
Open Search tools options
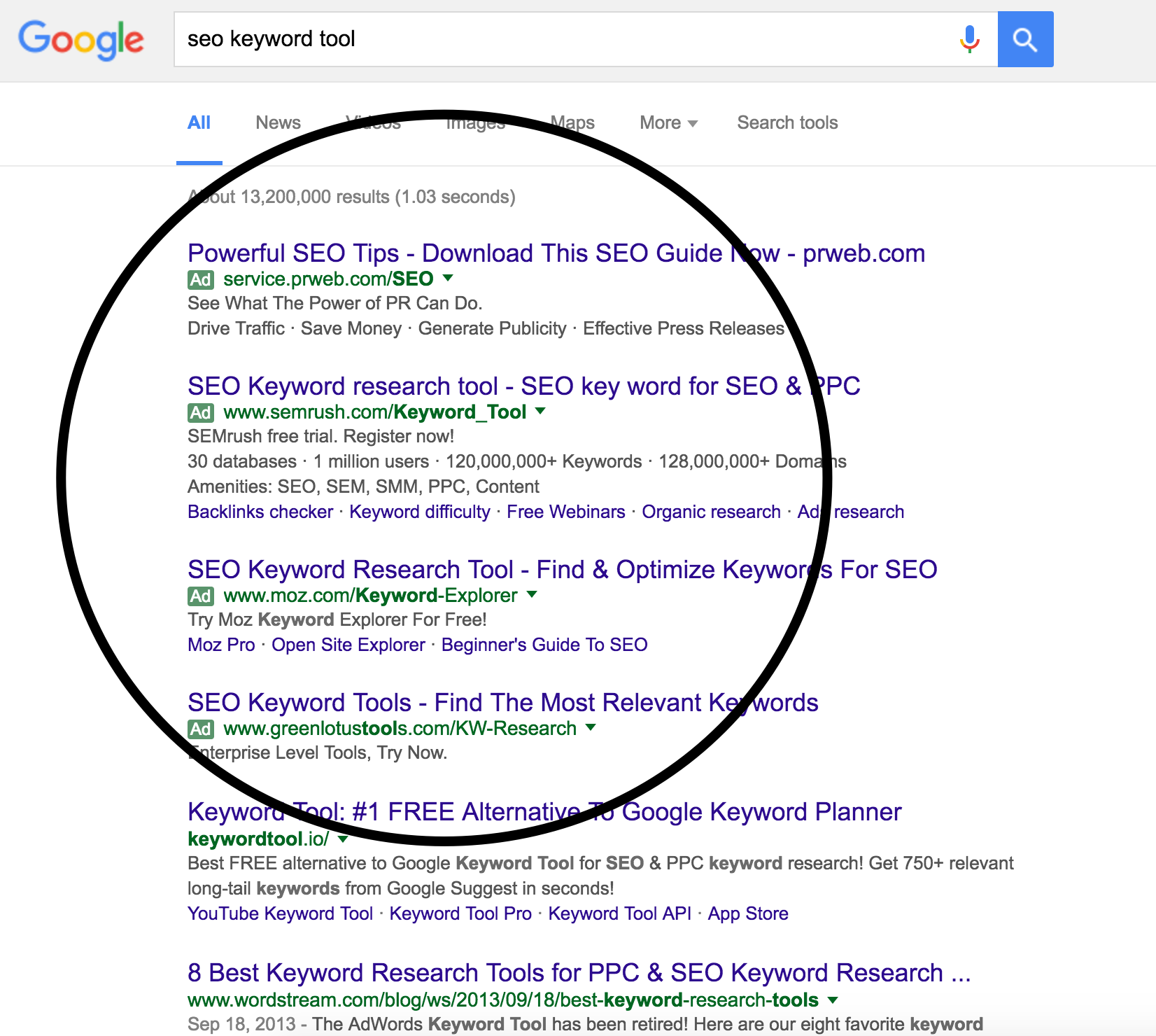(787, 123)
